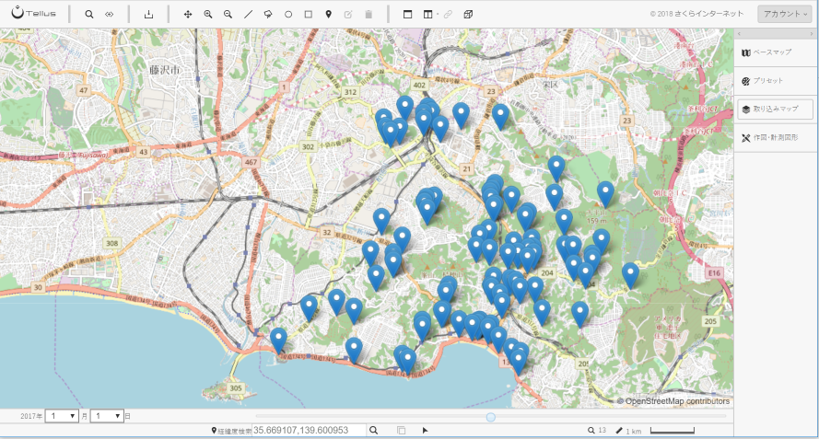819x439 pixels.
Task: Click the © 2018 さくらインターネット text
Action: [x=698, y=14]
